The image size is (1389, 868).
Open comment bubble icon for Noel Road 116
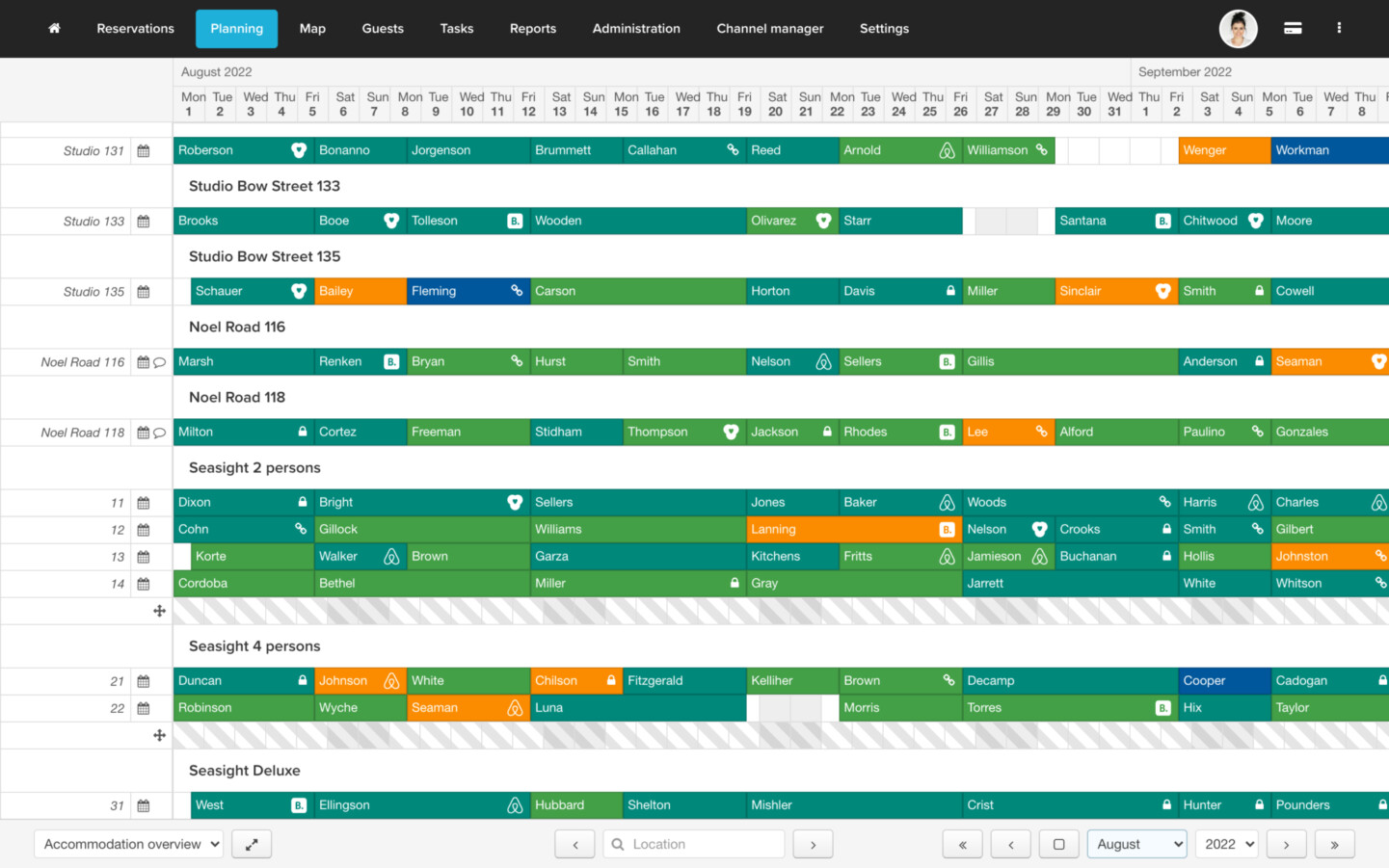click(160, 363)
